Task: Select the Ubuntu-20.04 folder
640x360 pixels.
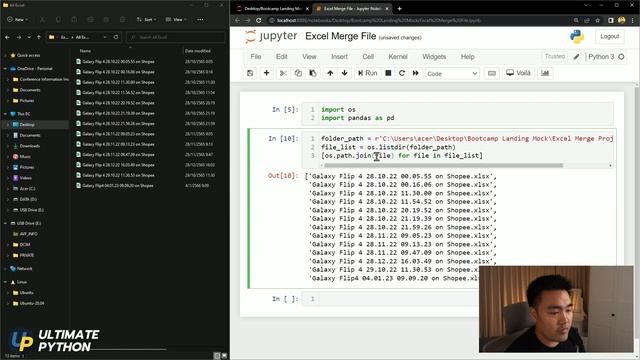Action: pyautogui.click(x=31, y=303)
